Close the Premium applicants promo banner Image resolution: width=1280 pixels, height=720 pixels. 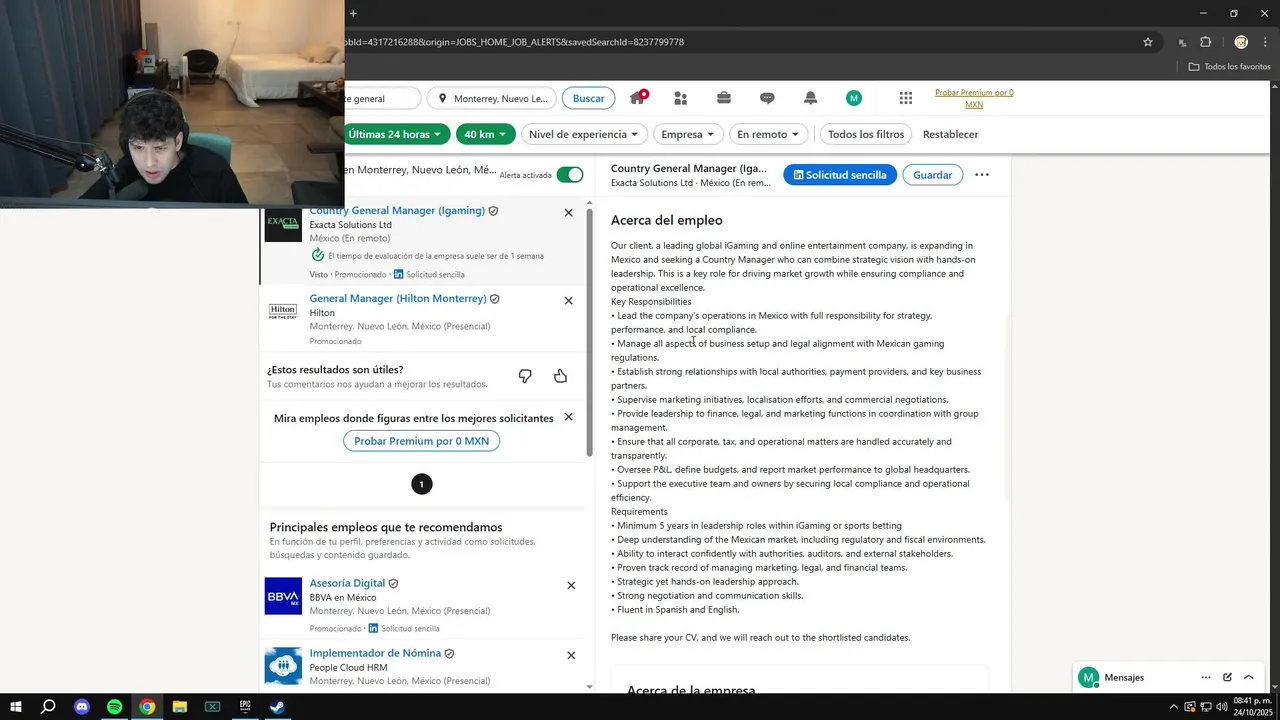[569, 417]
